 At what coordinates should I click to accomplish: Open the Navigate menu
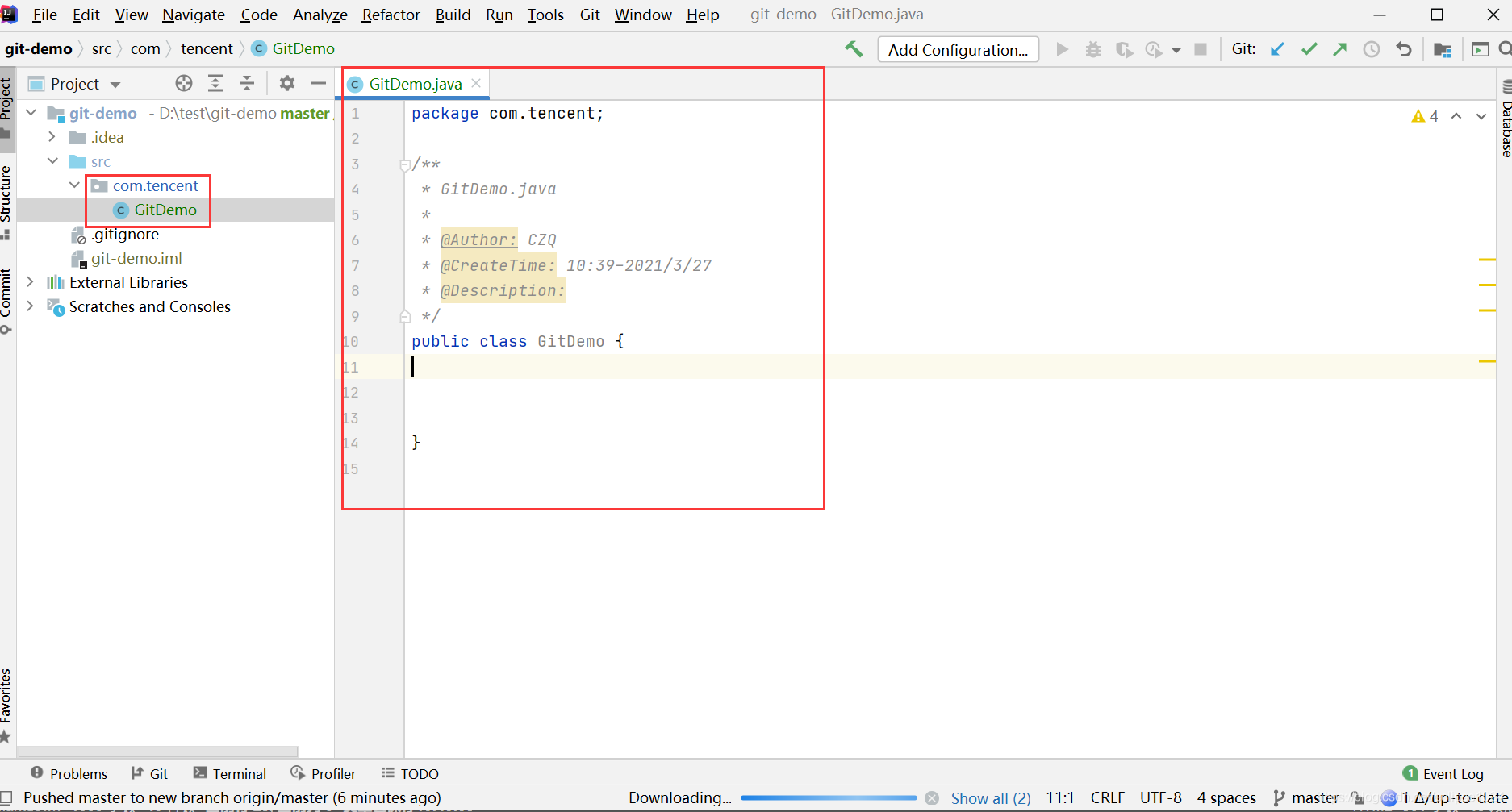point(194,15)
